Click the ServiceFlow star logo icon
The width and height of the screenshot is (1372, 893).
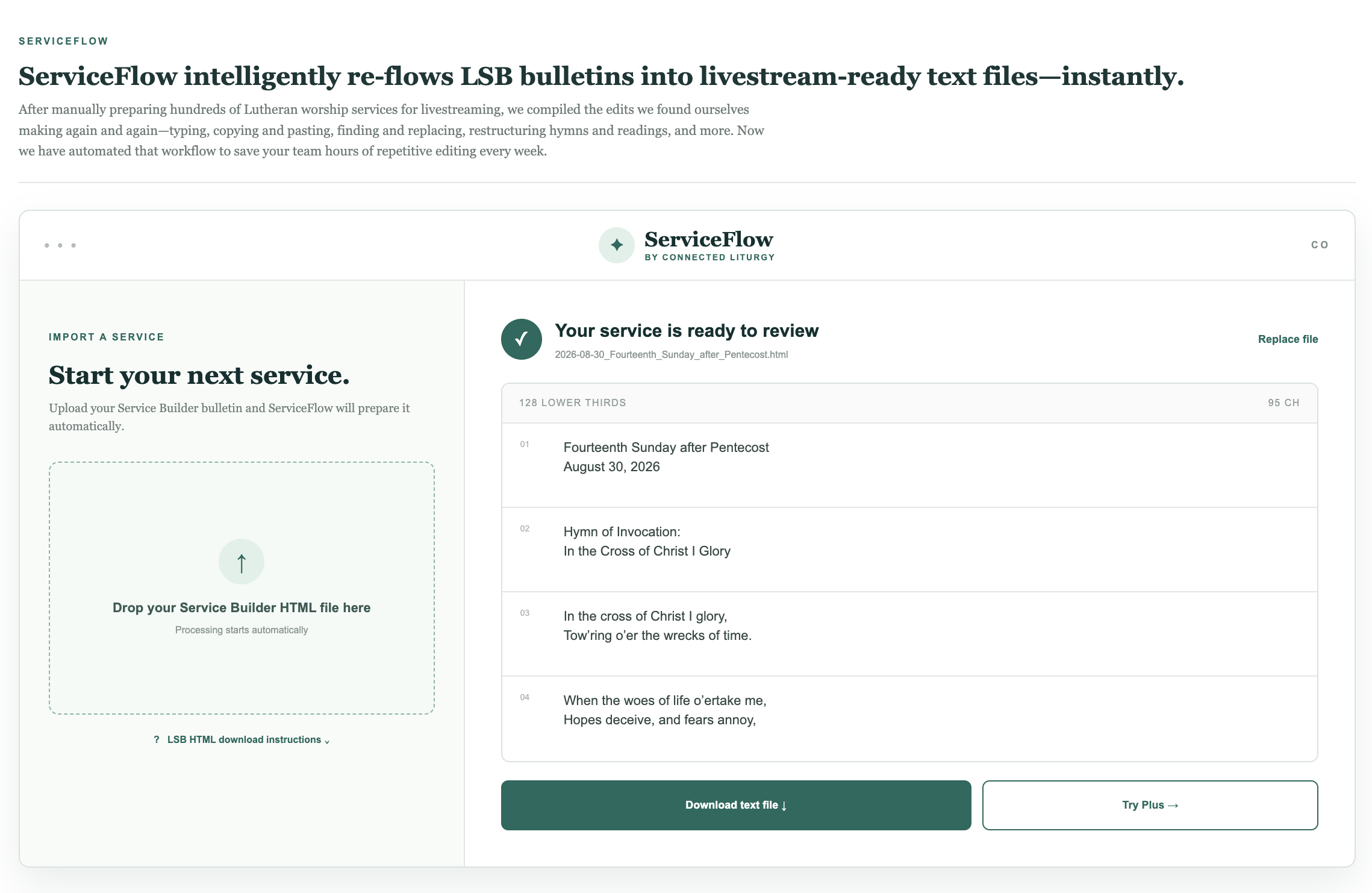coord(616,245)
